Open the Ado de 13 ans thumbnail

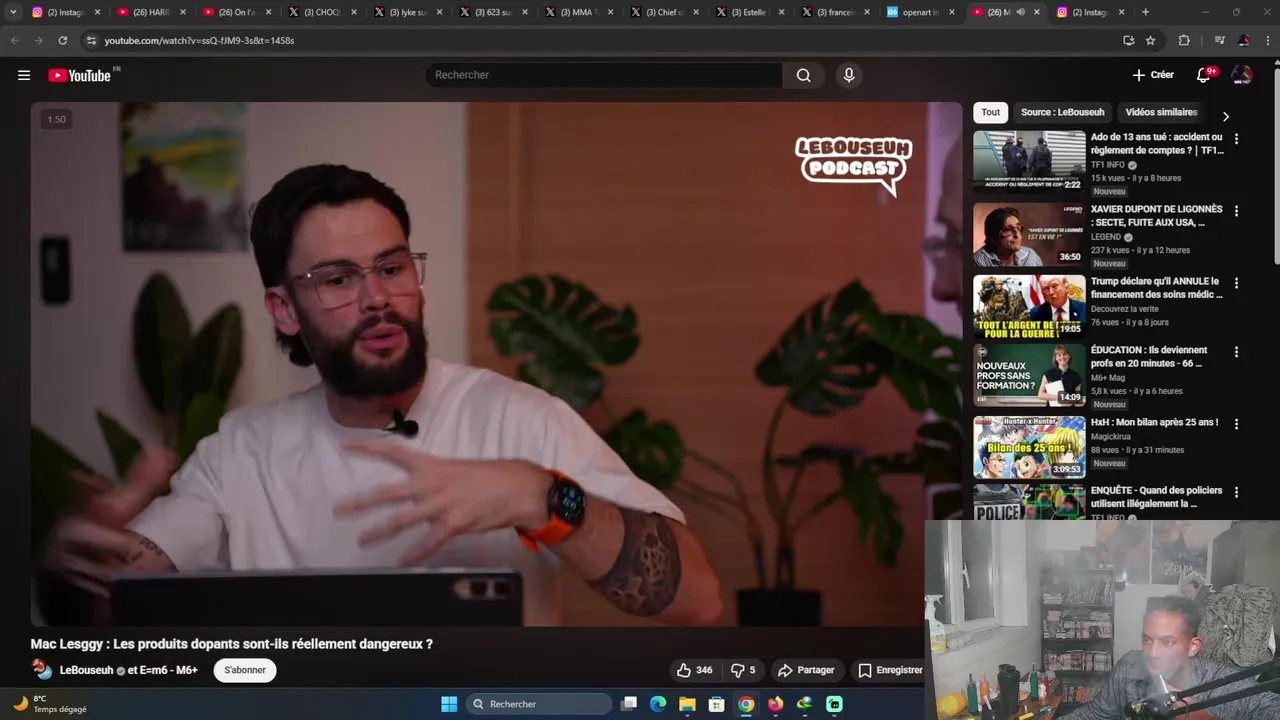pyautogui.click(x=1029, y=161)
